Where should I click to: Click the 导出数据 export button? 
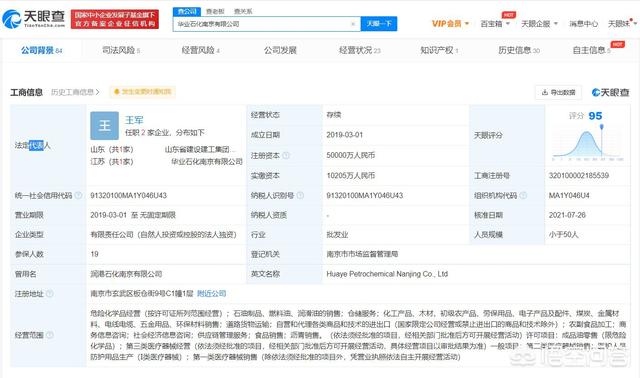pos(558,92)
